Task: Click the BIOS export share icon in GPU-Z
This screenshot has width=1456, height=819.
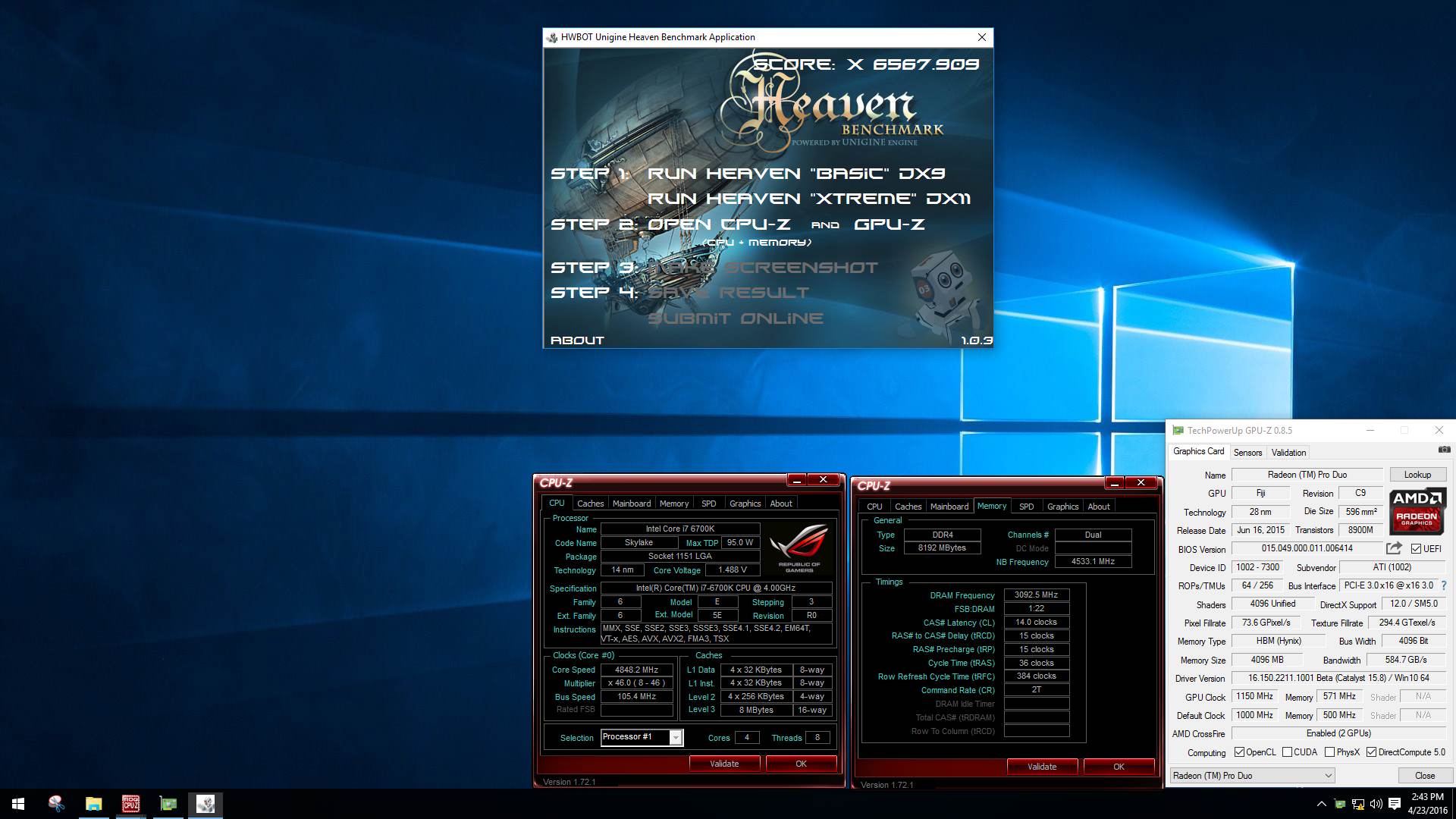Action: coord(1394,548)
